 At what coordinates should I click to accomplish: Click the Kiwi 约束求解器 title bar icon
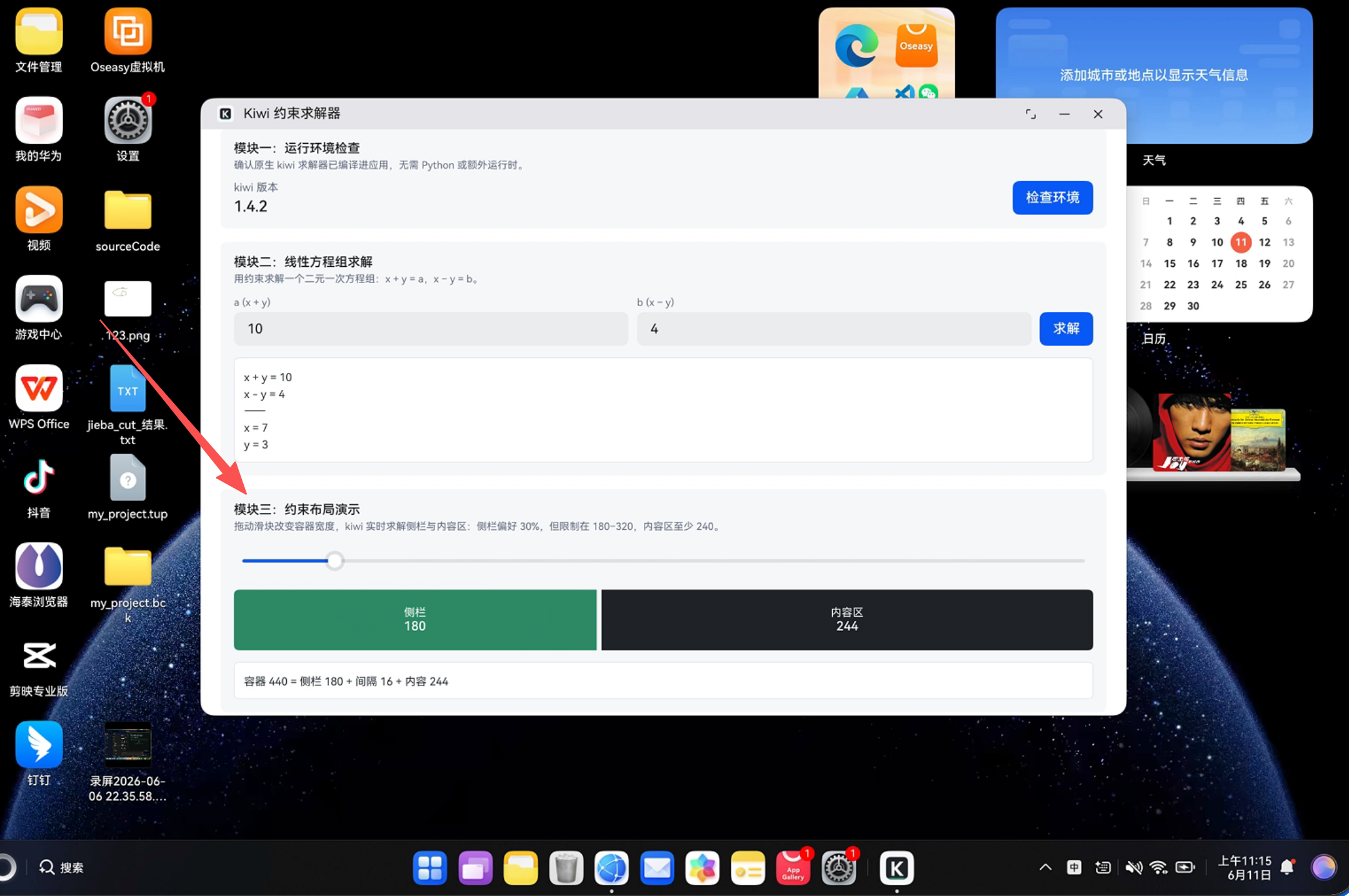[x=225, y=113]
